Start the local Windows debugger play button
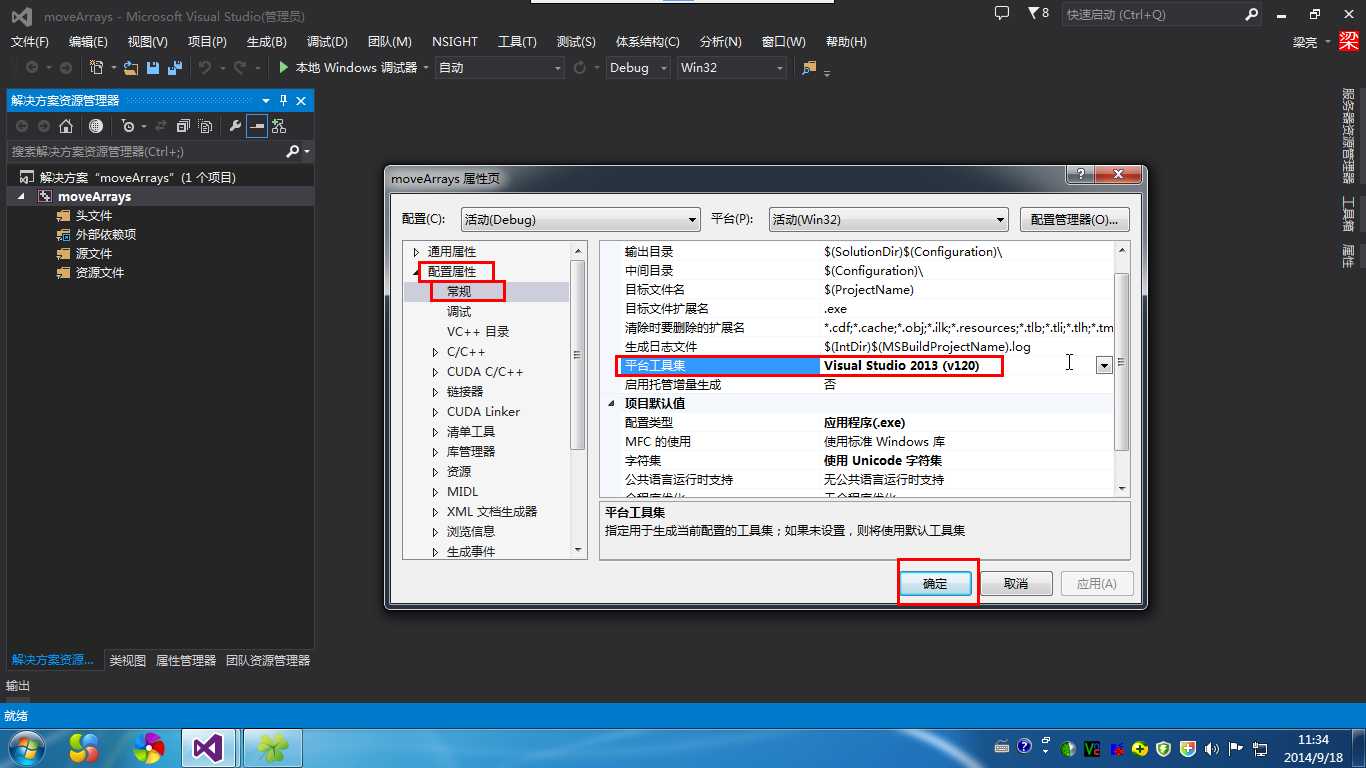The height and width of the screenshot is (768, 1366). click(284, 67)
